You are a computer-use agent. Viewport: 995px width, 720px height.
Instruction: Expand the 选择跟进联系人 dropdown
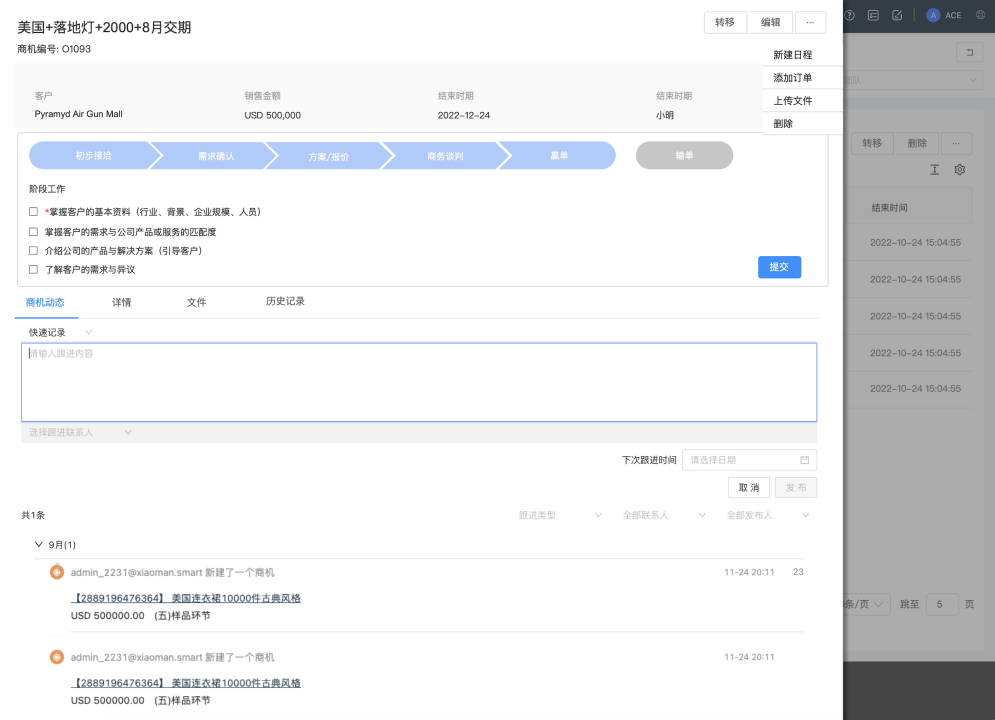point(80,432)
